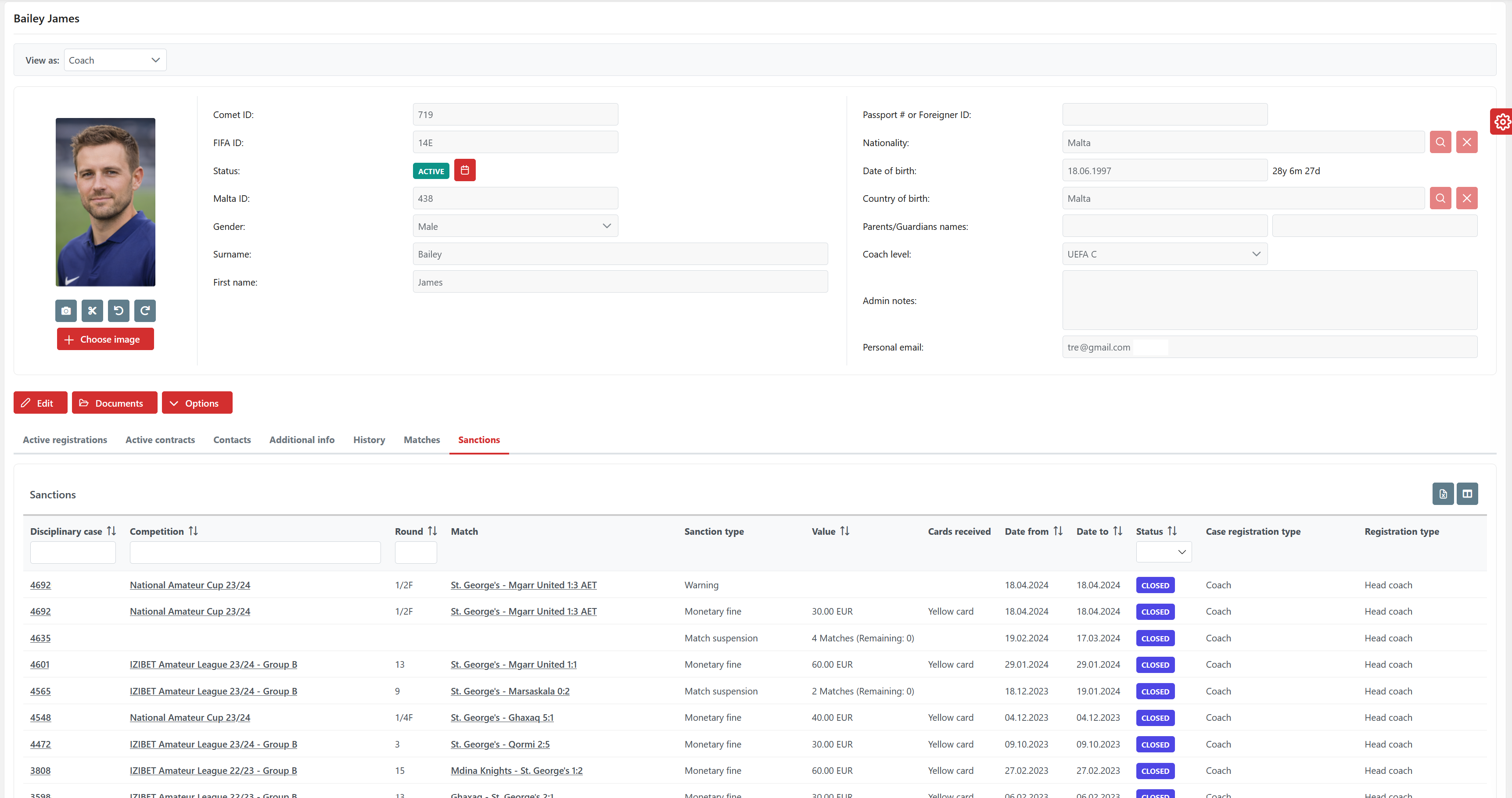Clear the Country of birth field

tap(1466, 198)
